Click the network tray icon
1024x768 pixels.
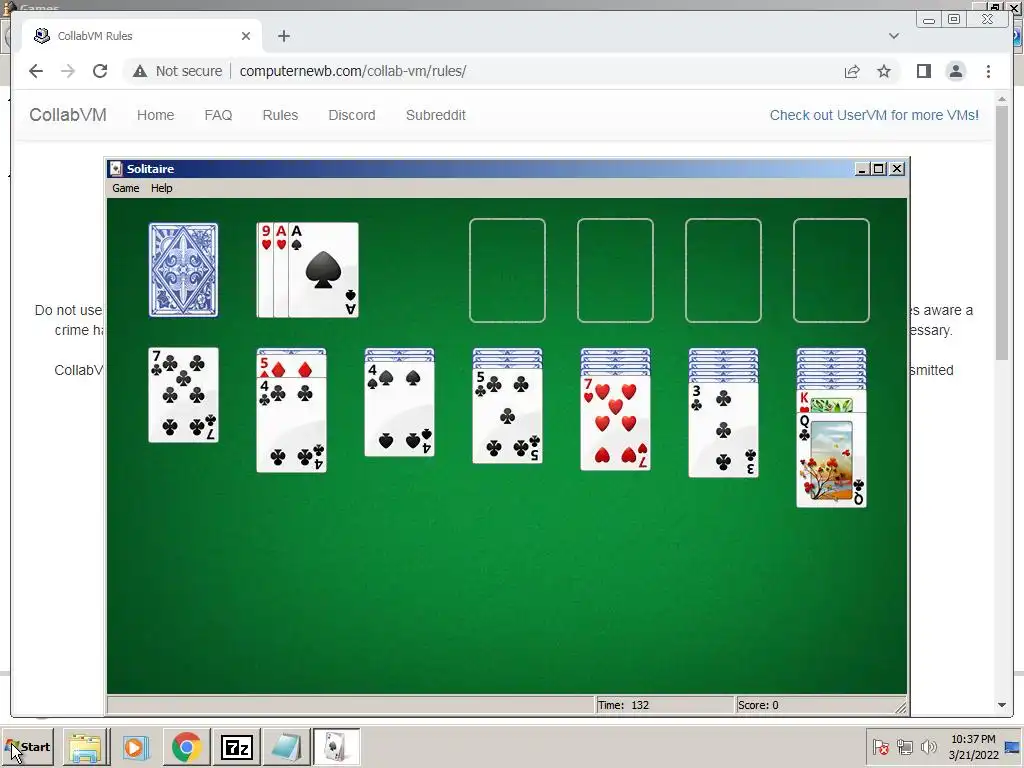coord(904,747)
